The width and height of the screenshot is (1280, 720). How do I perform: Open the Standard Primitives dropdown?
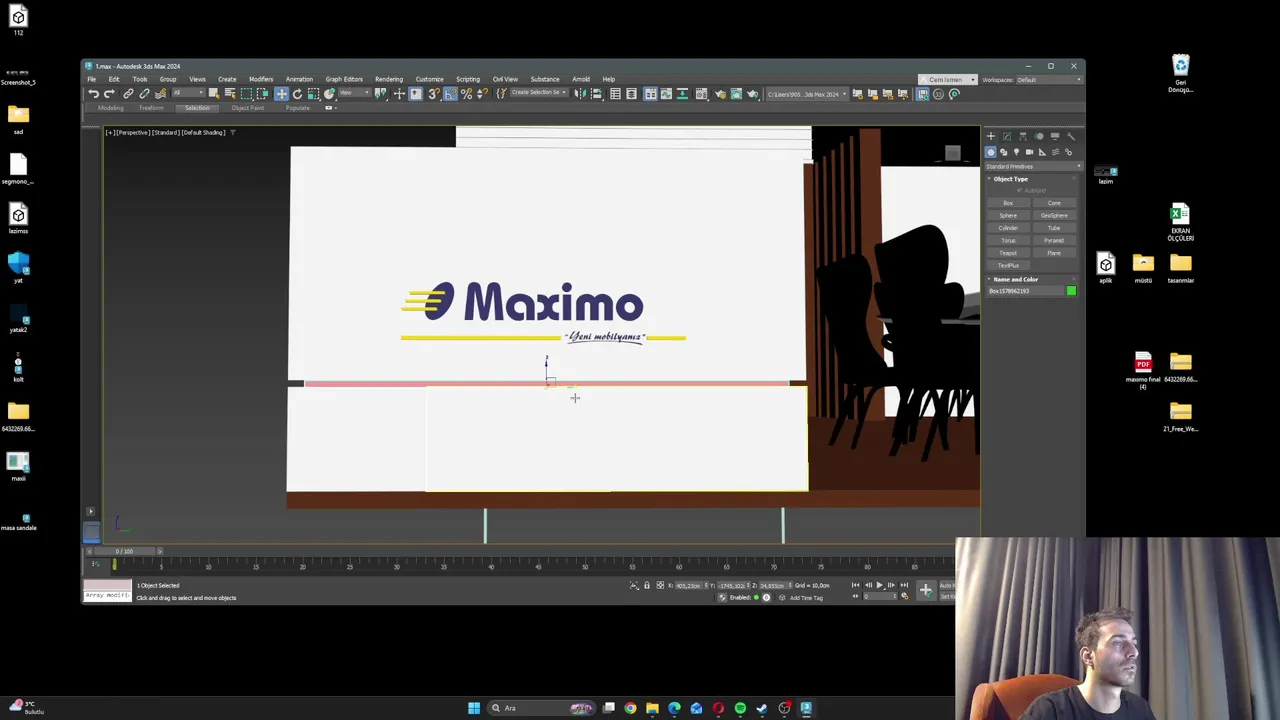click(x=1032, y=167)
